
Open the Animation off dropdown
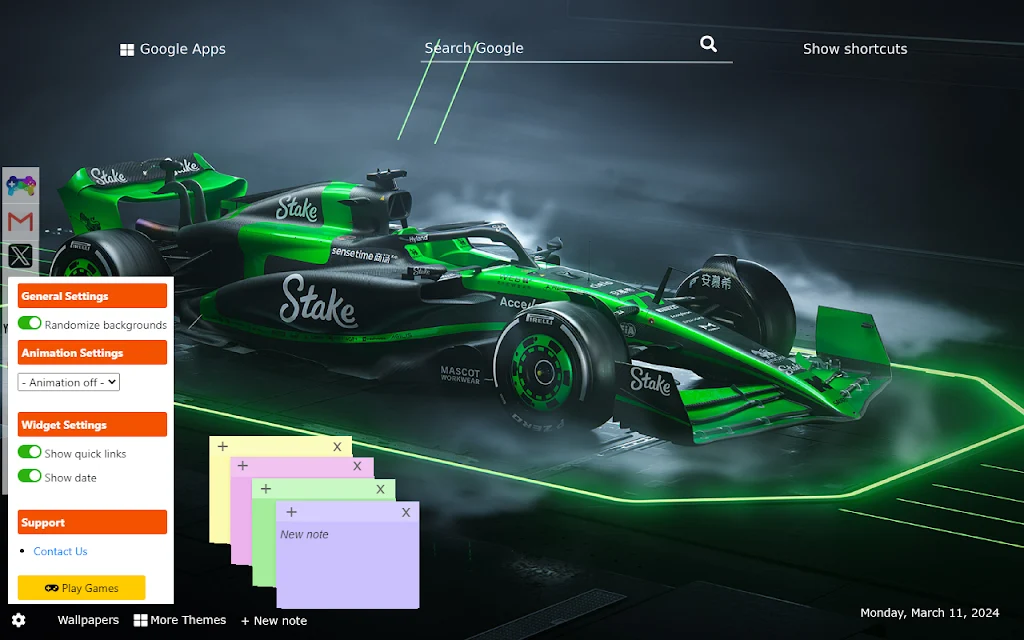[x=69, y=382]
